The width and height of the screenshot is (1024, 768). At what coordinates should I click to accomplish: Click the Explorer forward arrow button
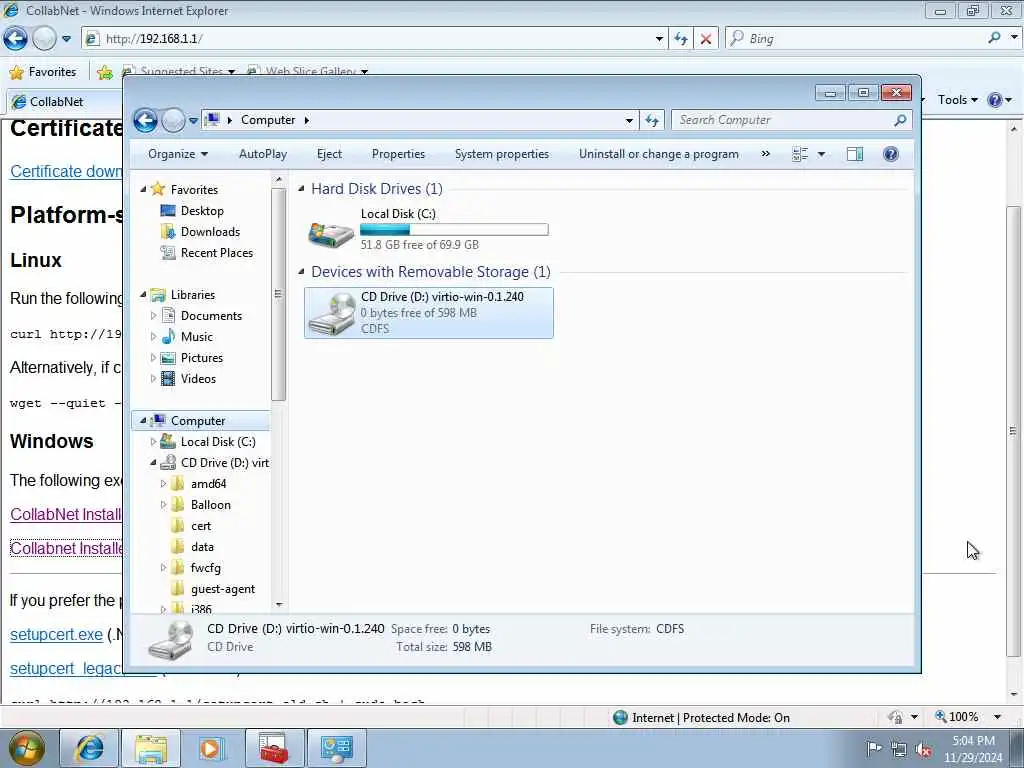(173, 120)
